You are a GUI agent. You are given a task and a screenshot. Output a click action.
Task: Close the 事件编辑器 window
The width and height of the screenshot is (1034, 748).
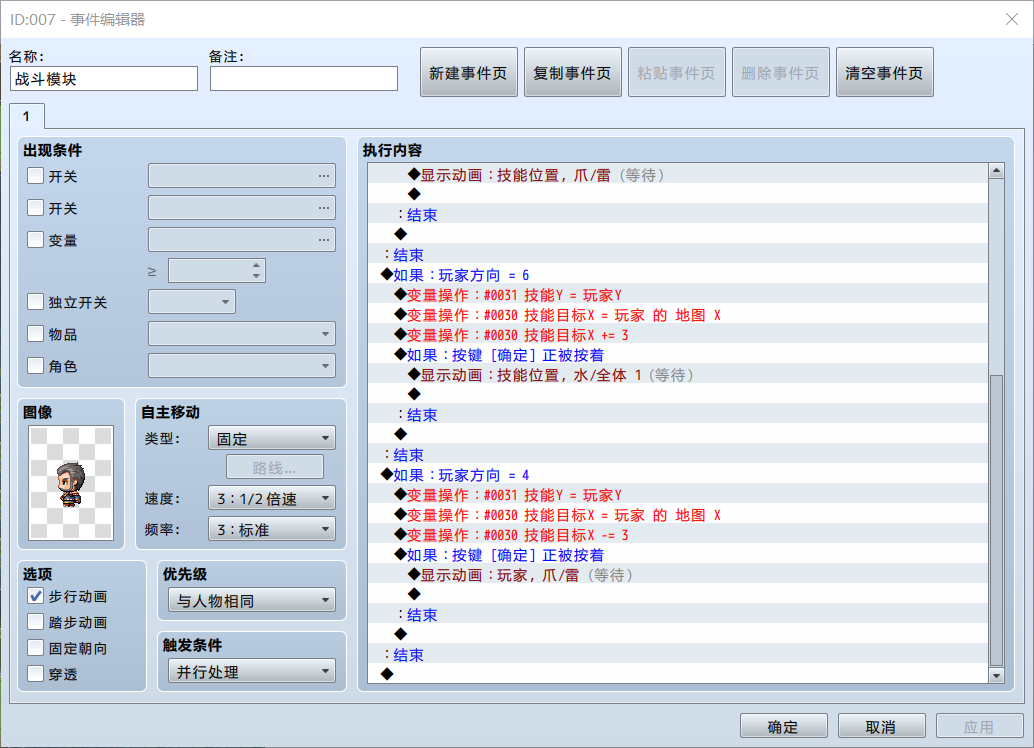(x=1012, y=19)
